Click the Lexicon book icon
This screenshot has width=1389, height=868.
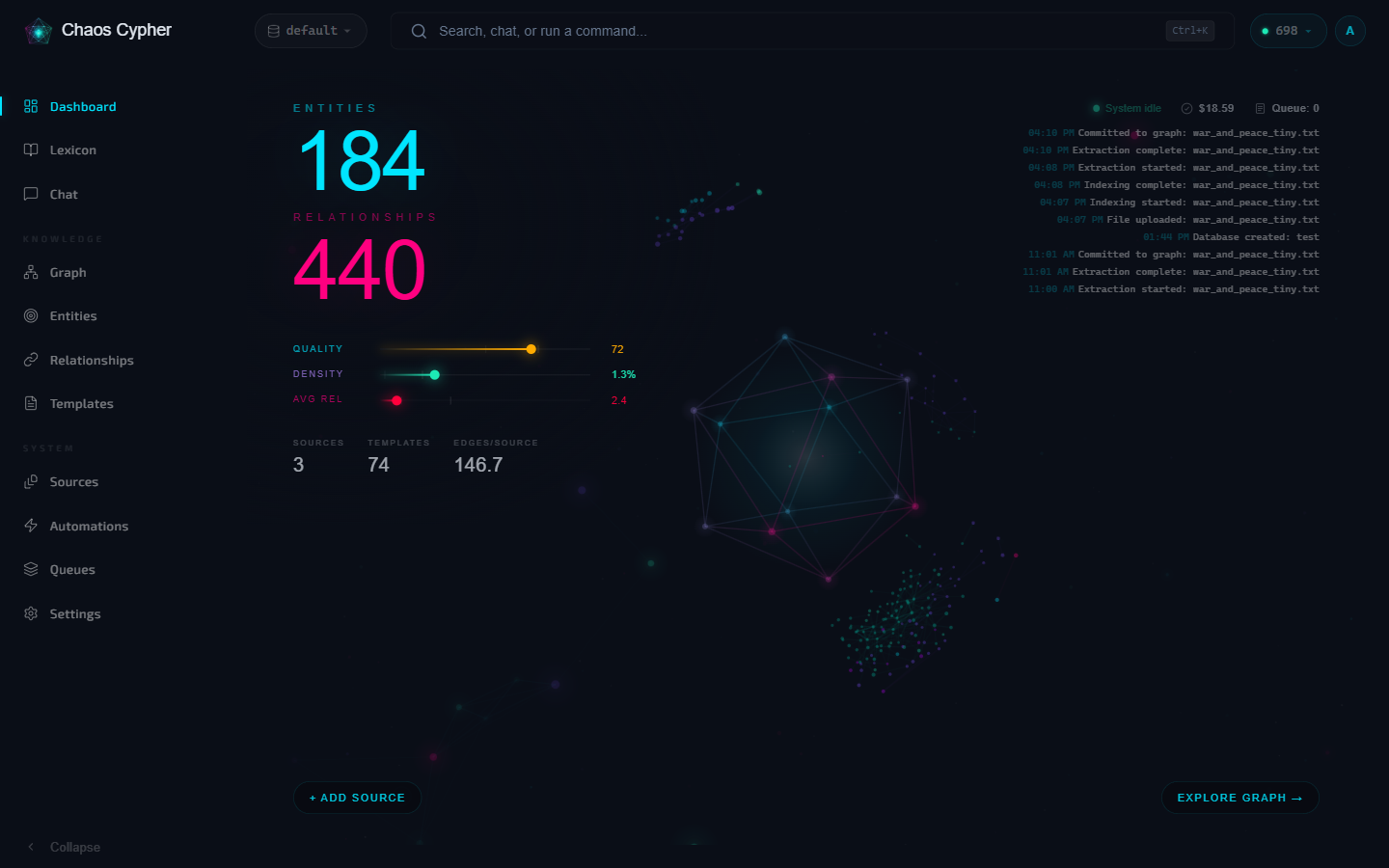(x=31, y=149)
